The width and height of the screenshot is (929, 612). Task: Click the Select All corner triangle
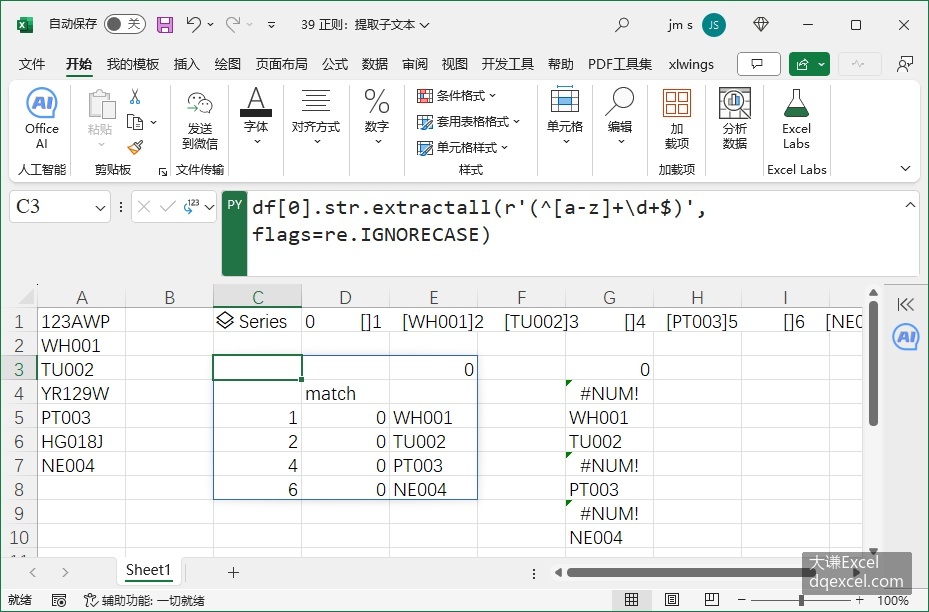pos(26,296)
